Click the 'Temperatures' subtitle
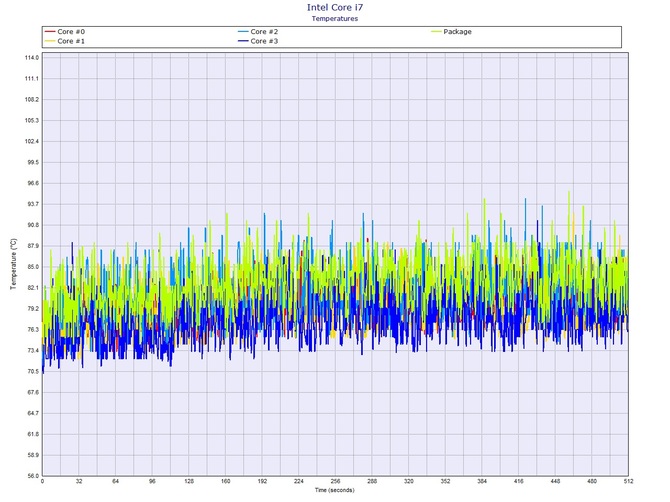This screenshot has height=502, width=670. point(335,18)
